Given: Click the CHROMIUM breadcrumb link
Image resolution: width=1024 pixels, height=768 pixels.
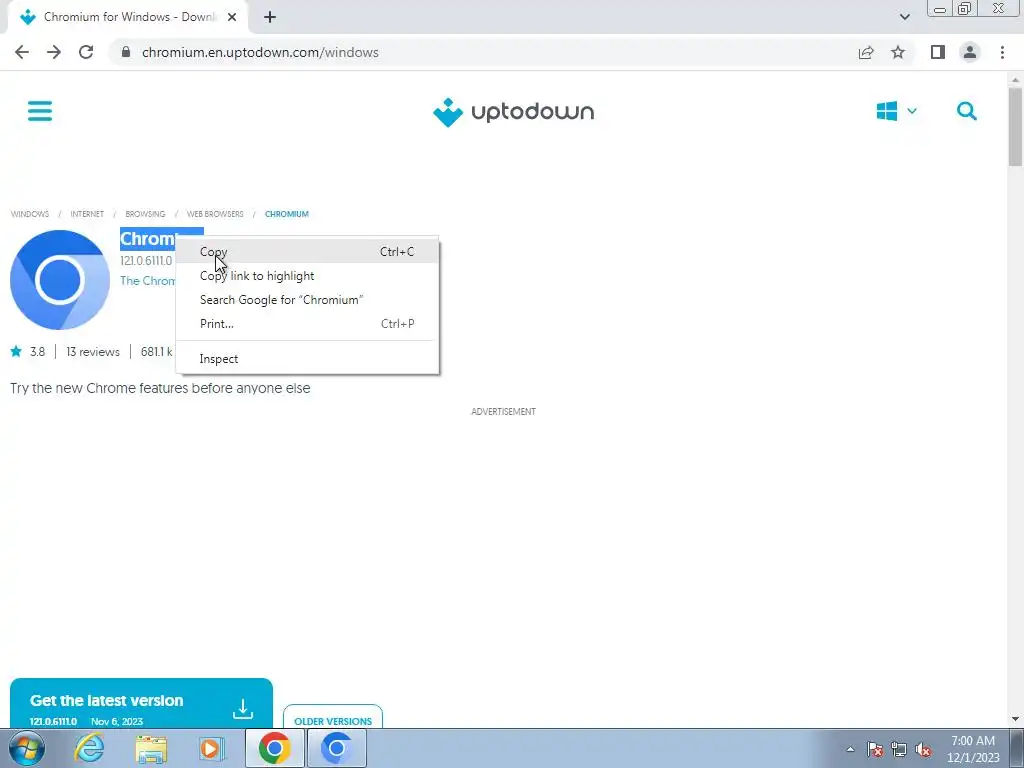Looking at the screenshot, I should (287, 214).
